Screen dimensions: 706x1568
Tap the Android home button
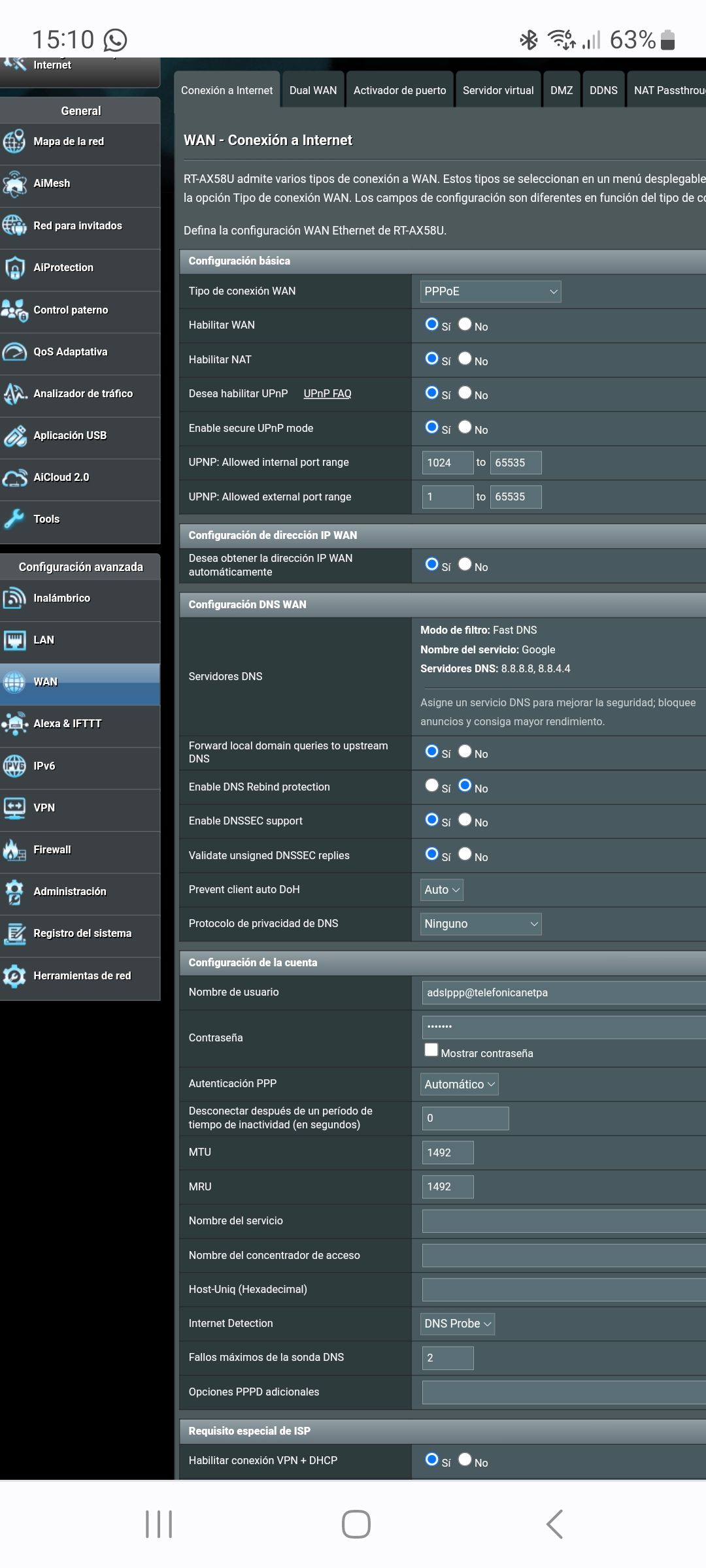tap(356, 1524)
